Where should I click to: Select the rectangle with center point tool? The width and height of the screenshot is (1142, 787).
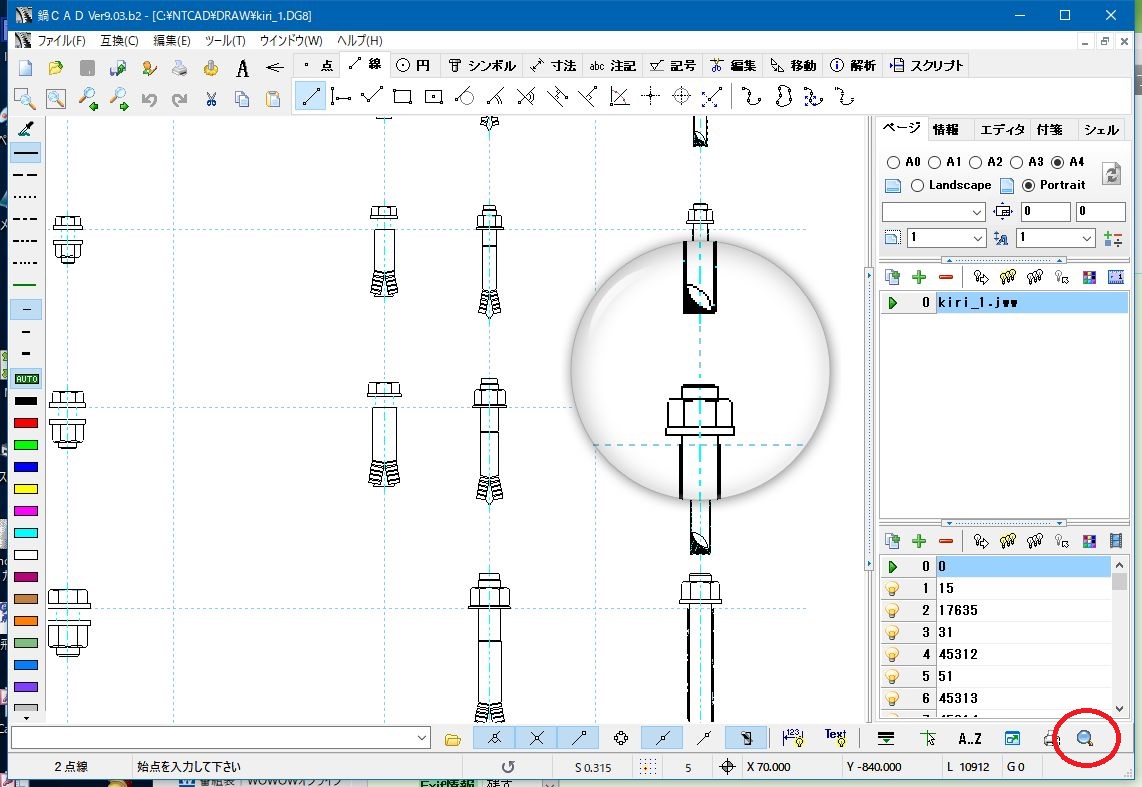433,96
